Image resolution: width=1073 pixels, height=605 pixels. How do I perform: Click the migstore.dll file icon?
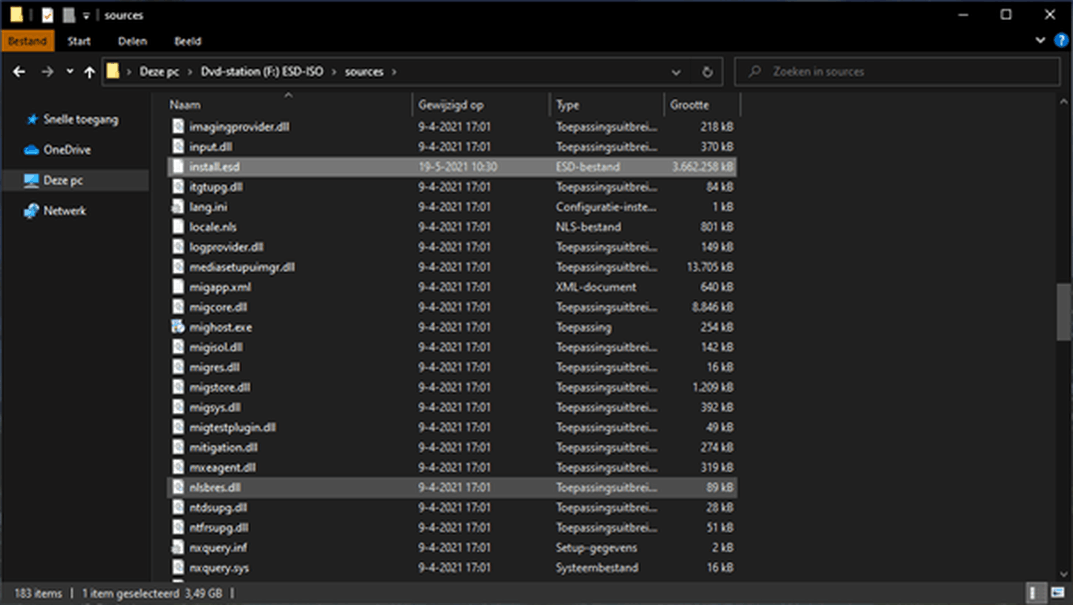point(178,387)
